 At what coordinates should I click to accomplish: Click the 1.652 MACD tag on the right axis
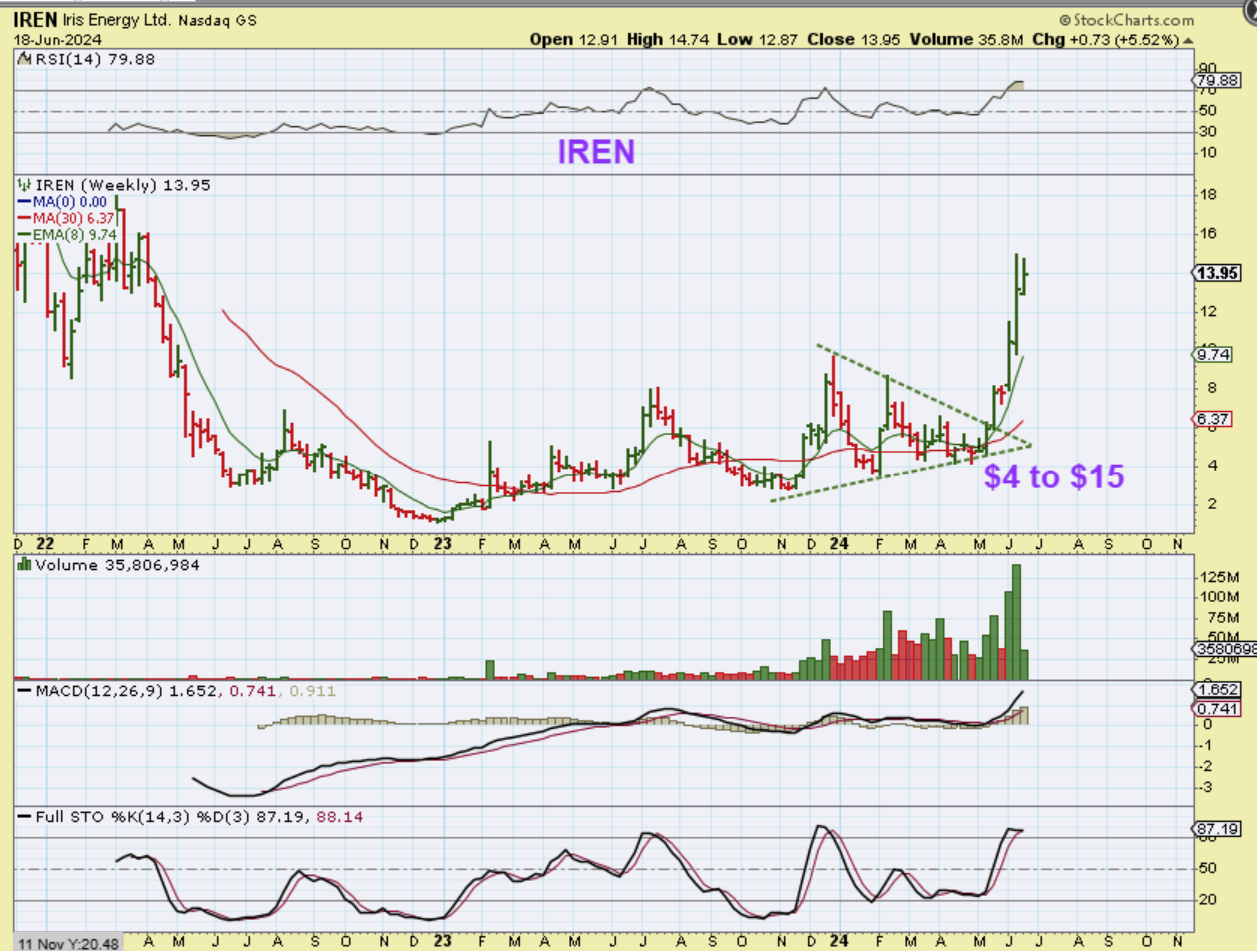[1217, 690]
